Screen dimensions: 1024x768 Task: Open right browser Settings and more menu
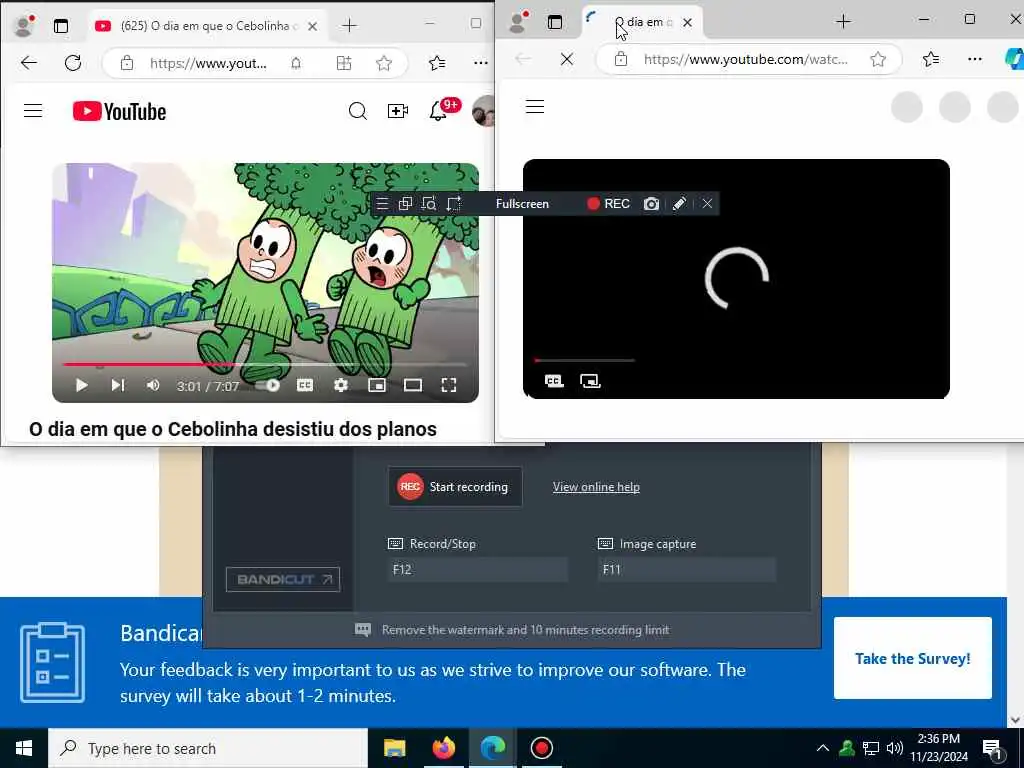[975, 59]
